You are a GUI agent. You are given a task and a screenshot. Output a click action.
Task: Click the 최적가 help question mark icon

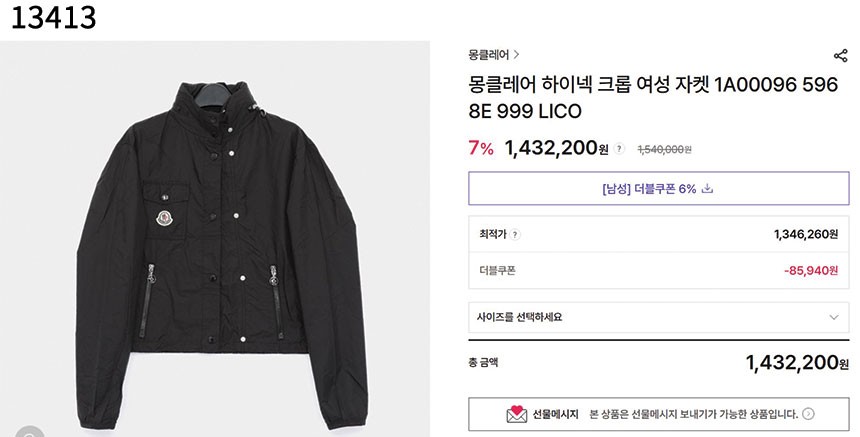pos(515,235)
